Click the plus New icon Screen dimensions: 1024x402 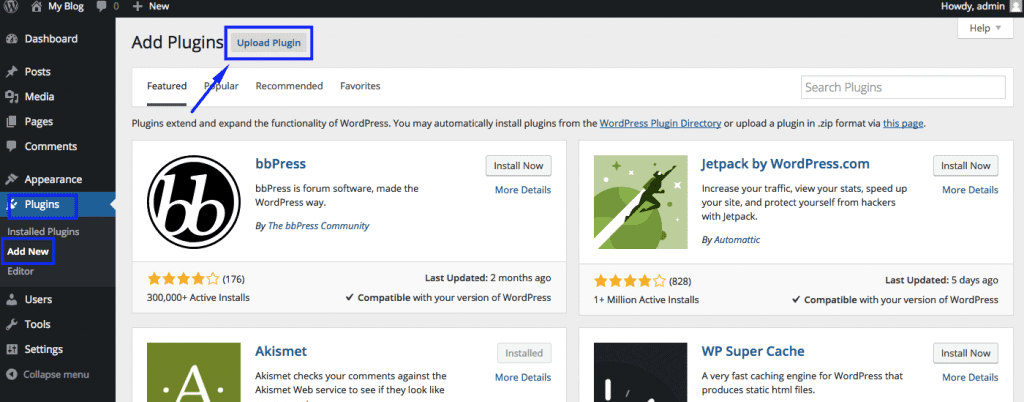coord(137,7)
